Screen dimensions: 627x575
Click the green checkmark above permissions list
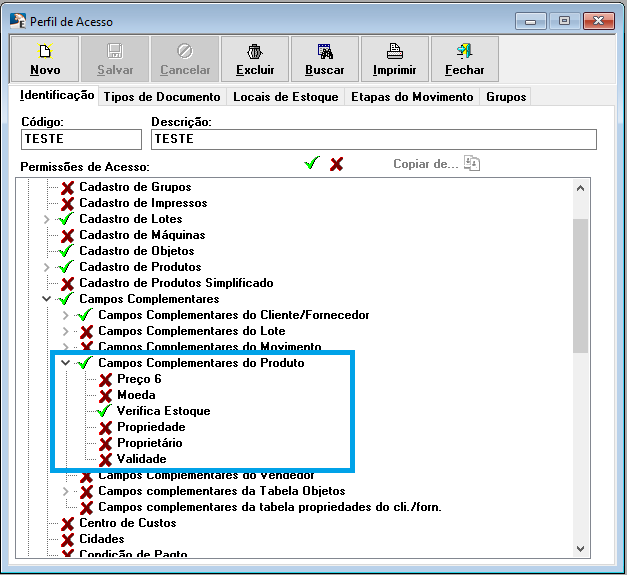(x=312, y=164)
